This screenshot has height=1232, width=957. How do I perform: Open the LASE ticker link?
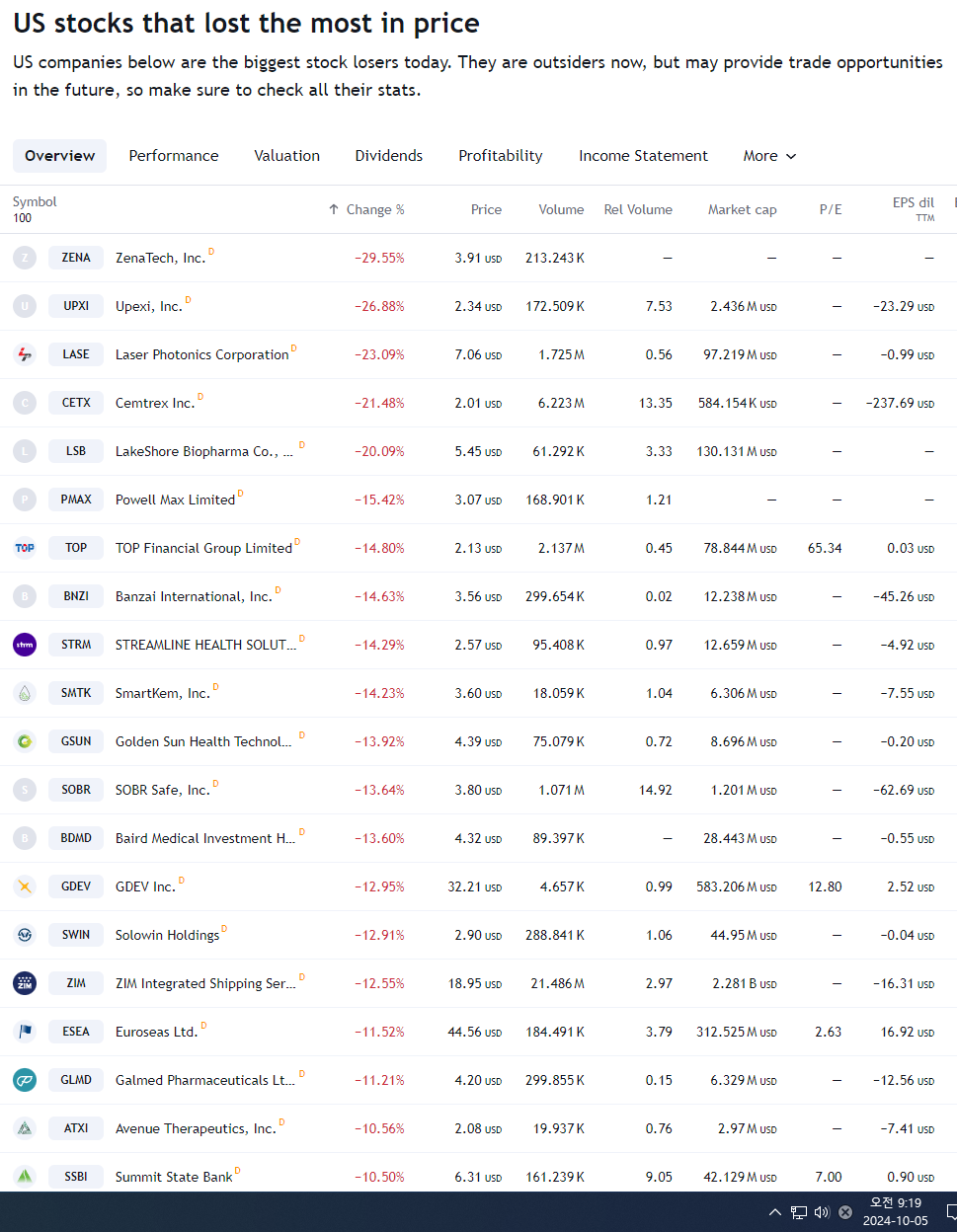[x=76, y=354]
